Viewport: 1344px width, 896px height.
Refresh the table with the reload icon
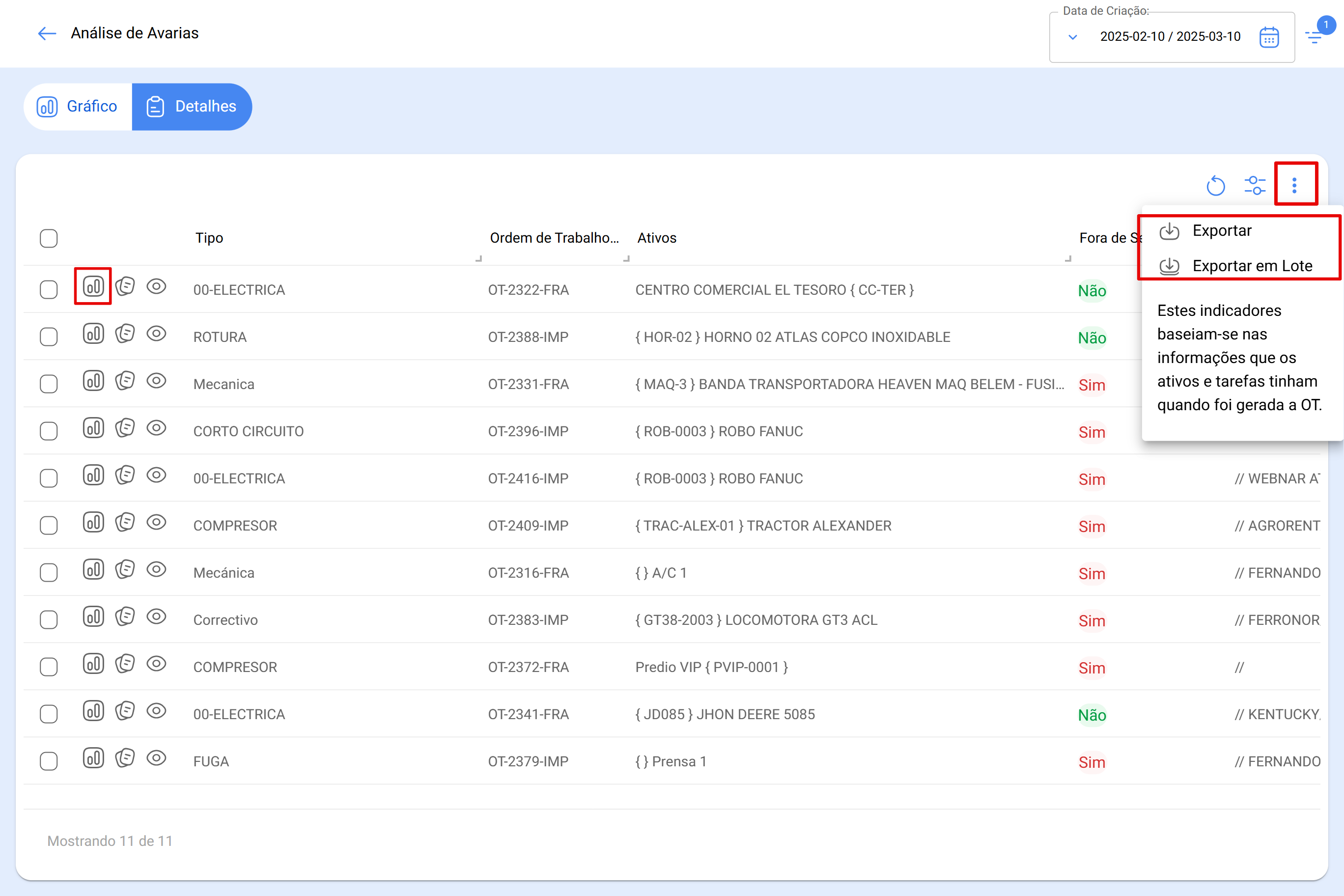[1215, 186]
